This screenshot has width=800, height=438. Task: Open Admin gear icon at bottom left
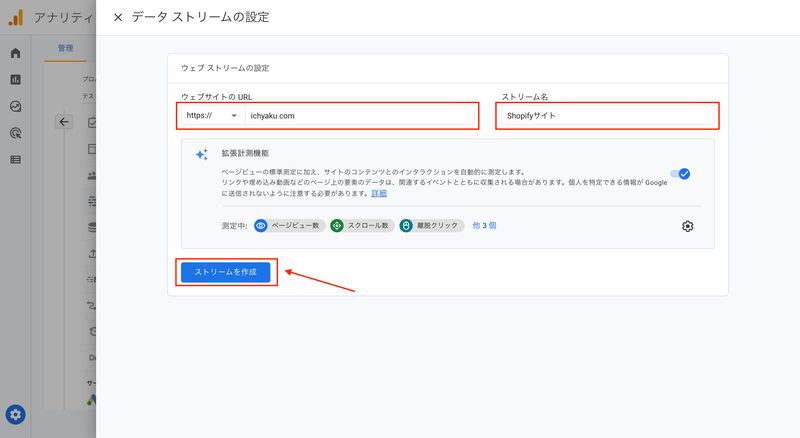pyautogui.click(x=15, y=415)
